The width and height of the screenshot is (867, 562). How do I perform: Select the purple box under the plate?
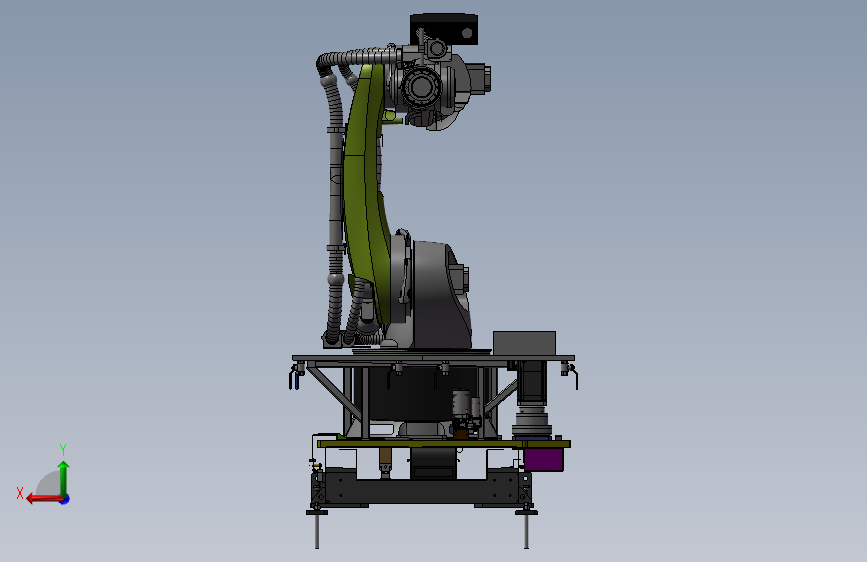[544, 459]
